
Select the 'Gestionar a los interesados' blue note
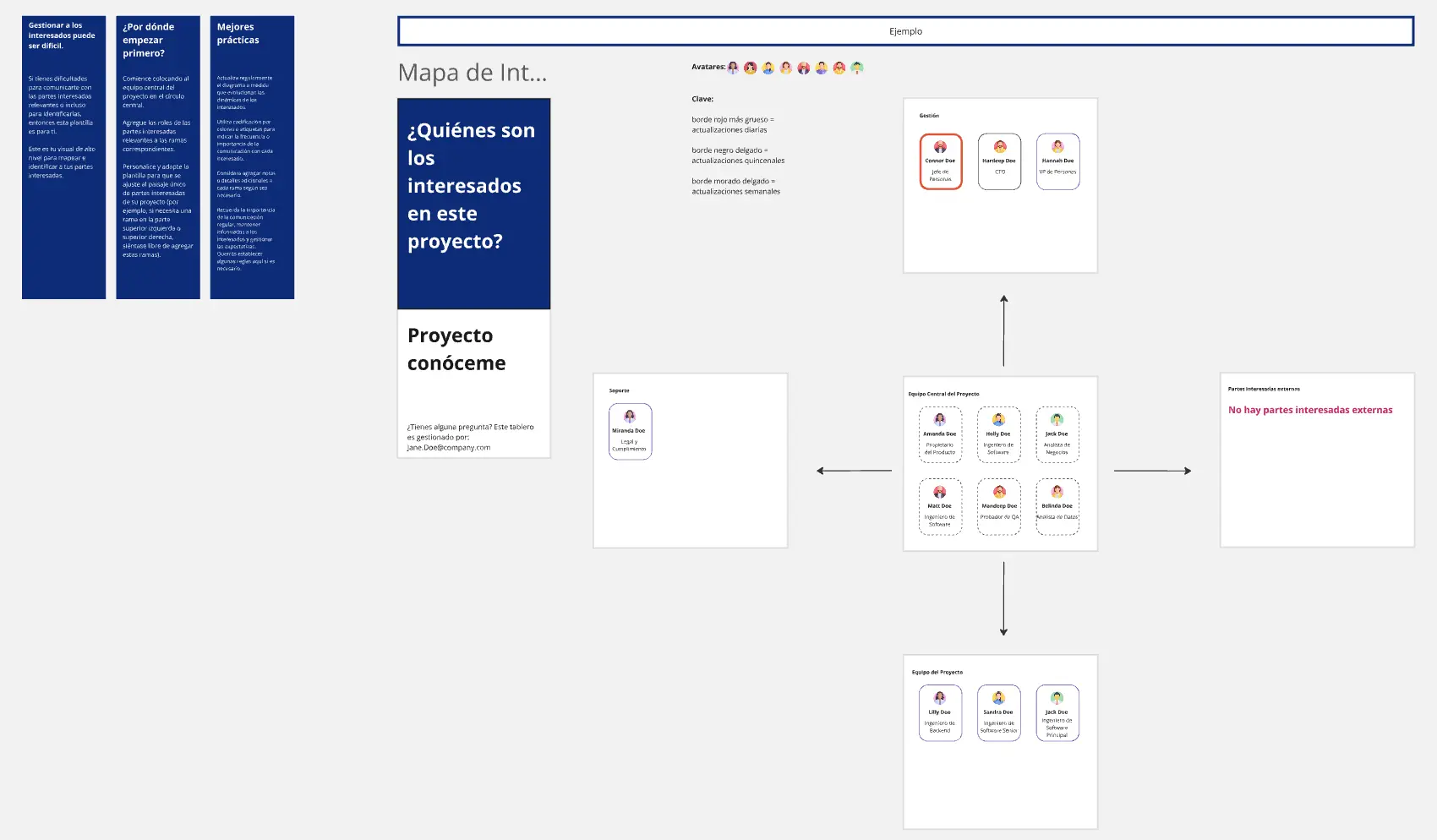click(x=63, y=157)
